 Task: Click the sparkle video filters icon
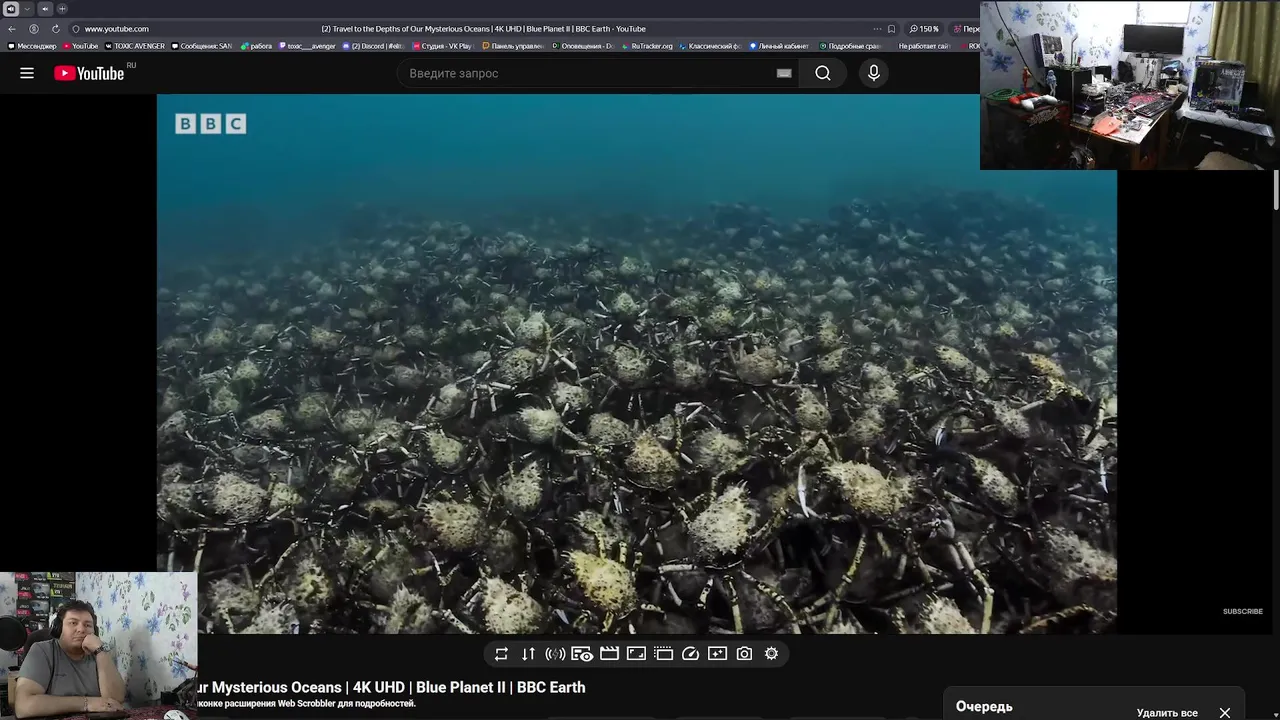[717, 654]
